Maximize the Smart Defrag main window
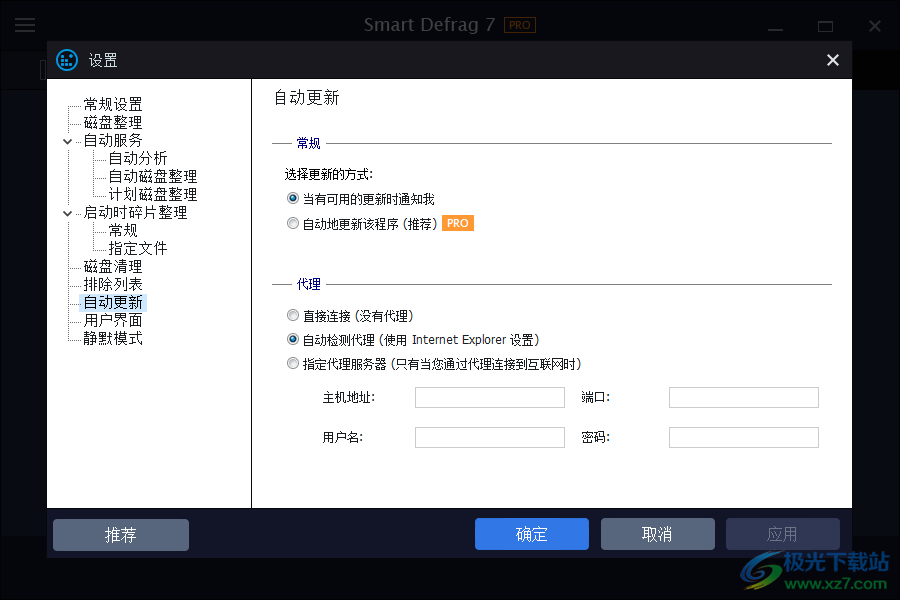 (825, 26)
